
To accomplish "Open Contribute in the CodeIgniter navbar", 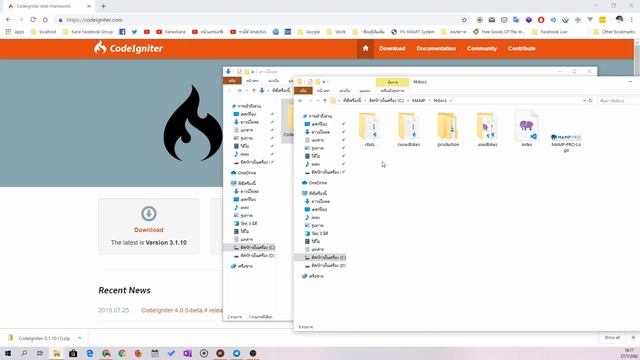I will pyautogui.click(x=522, y=48).
